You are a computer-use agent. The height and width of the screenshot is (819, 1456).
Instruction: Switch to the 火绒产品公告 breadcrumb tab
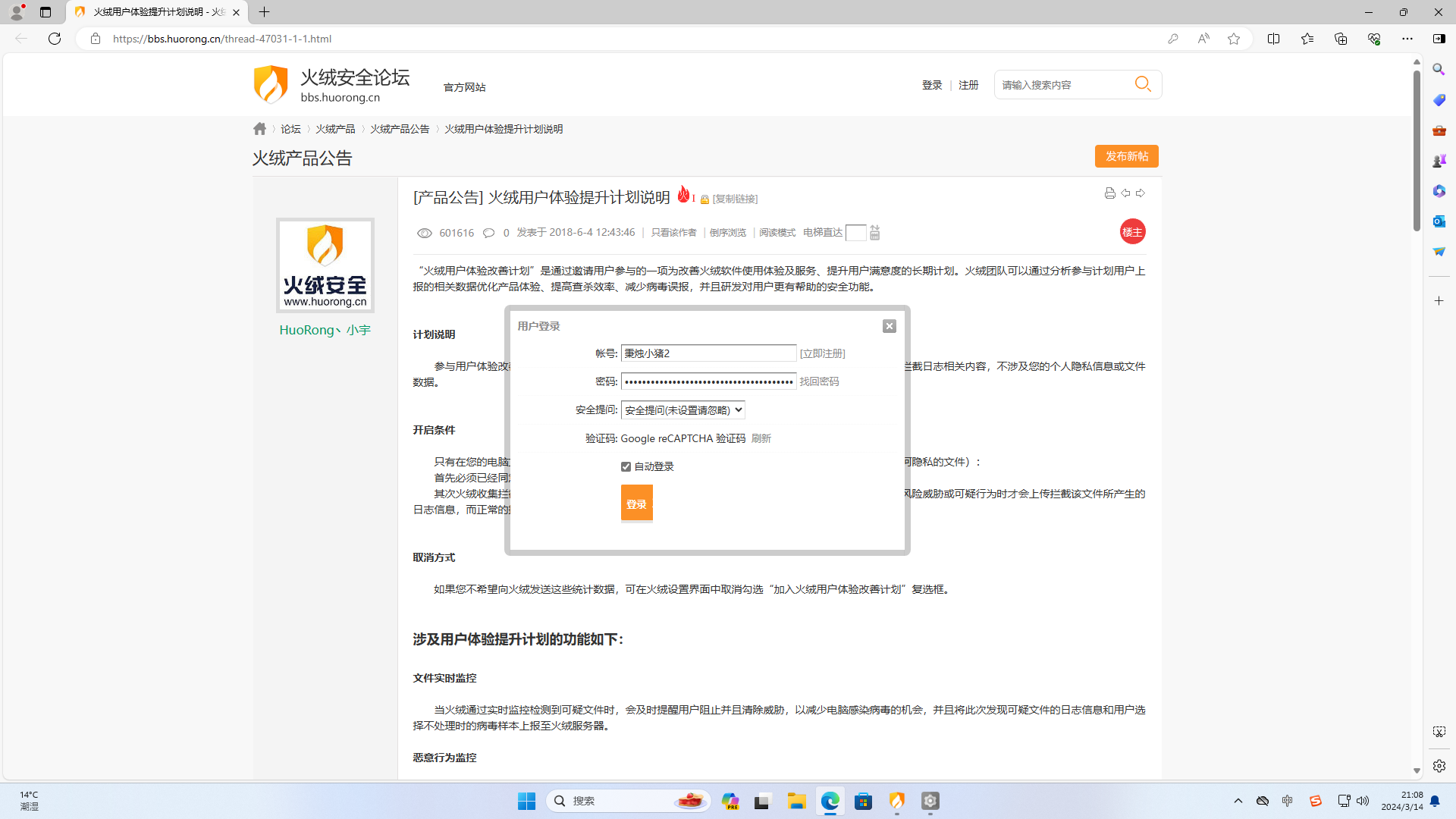pyautogui.click(x=400, y=128)
